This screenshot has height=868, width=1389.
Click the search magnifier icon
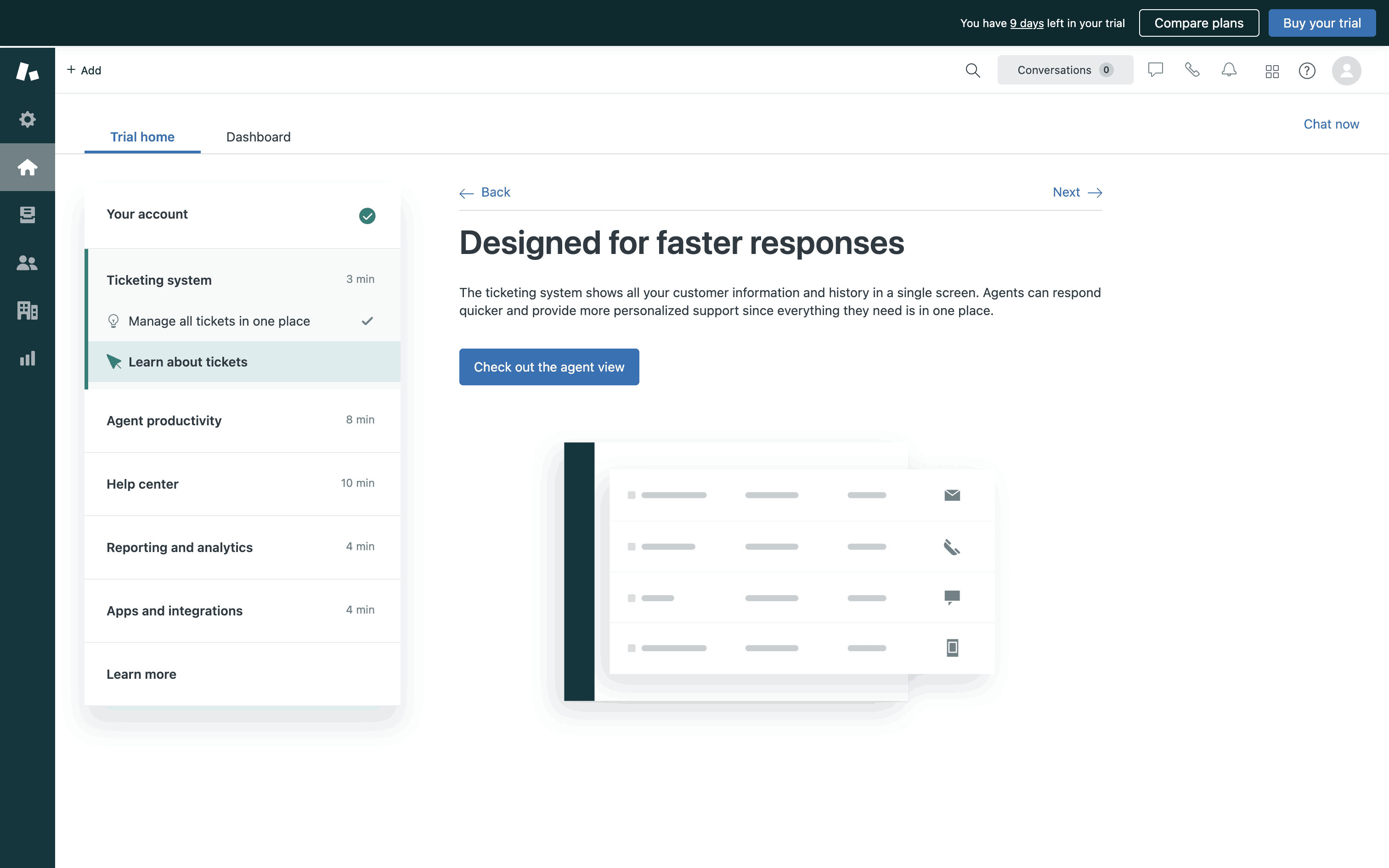[x=972, y=71]
